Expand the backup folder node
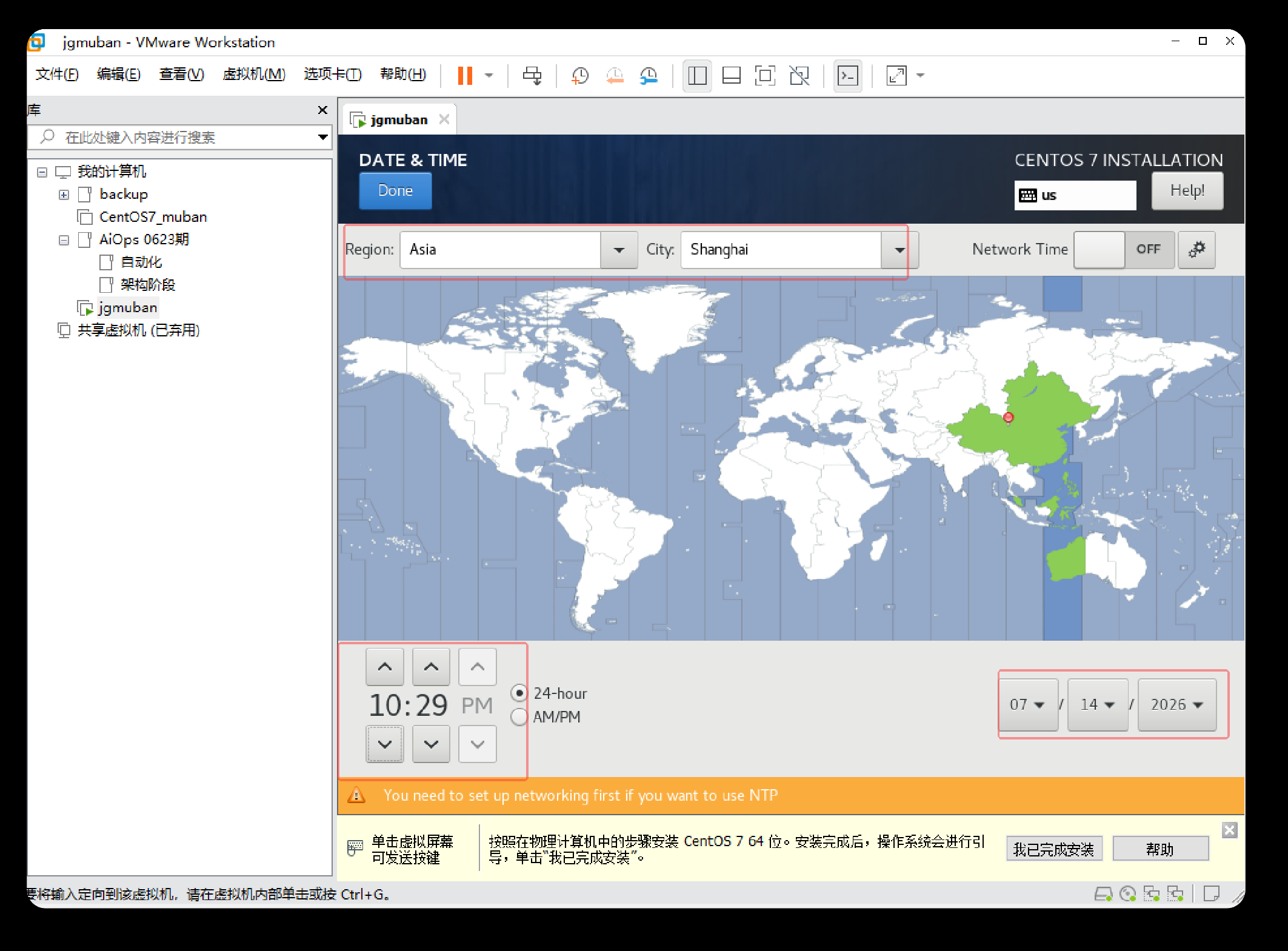 click(x=64, y=195)
